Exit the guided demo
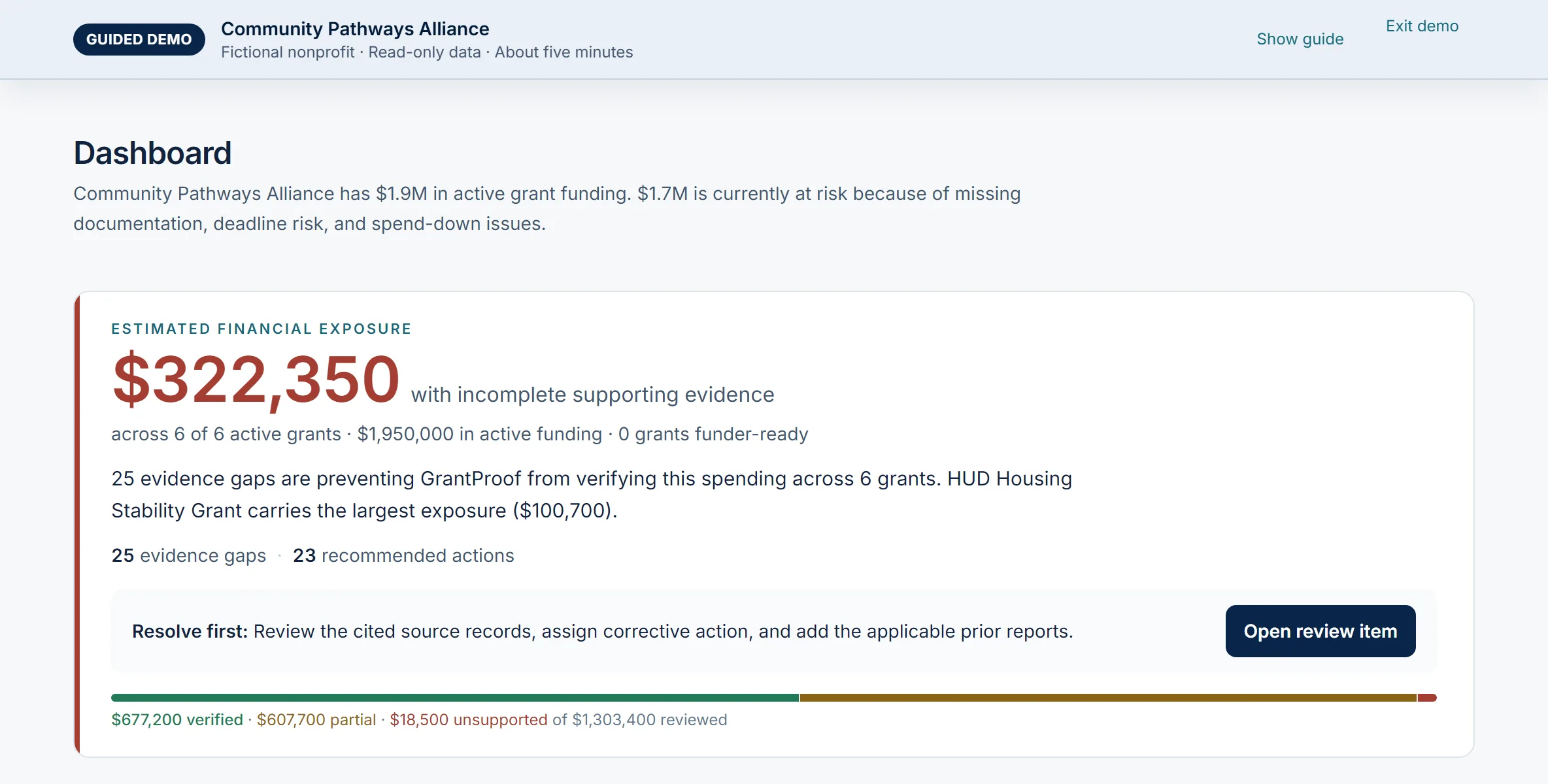The width and height of the screenshot is (1548, 784). pos(1422,26)
